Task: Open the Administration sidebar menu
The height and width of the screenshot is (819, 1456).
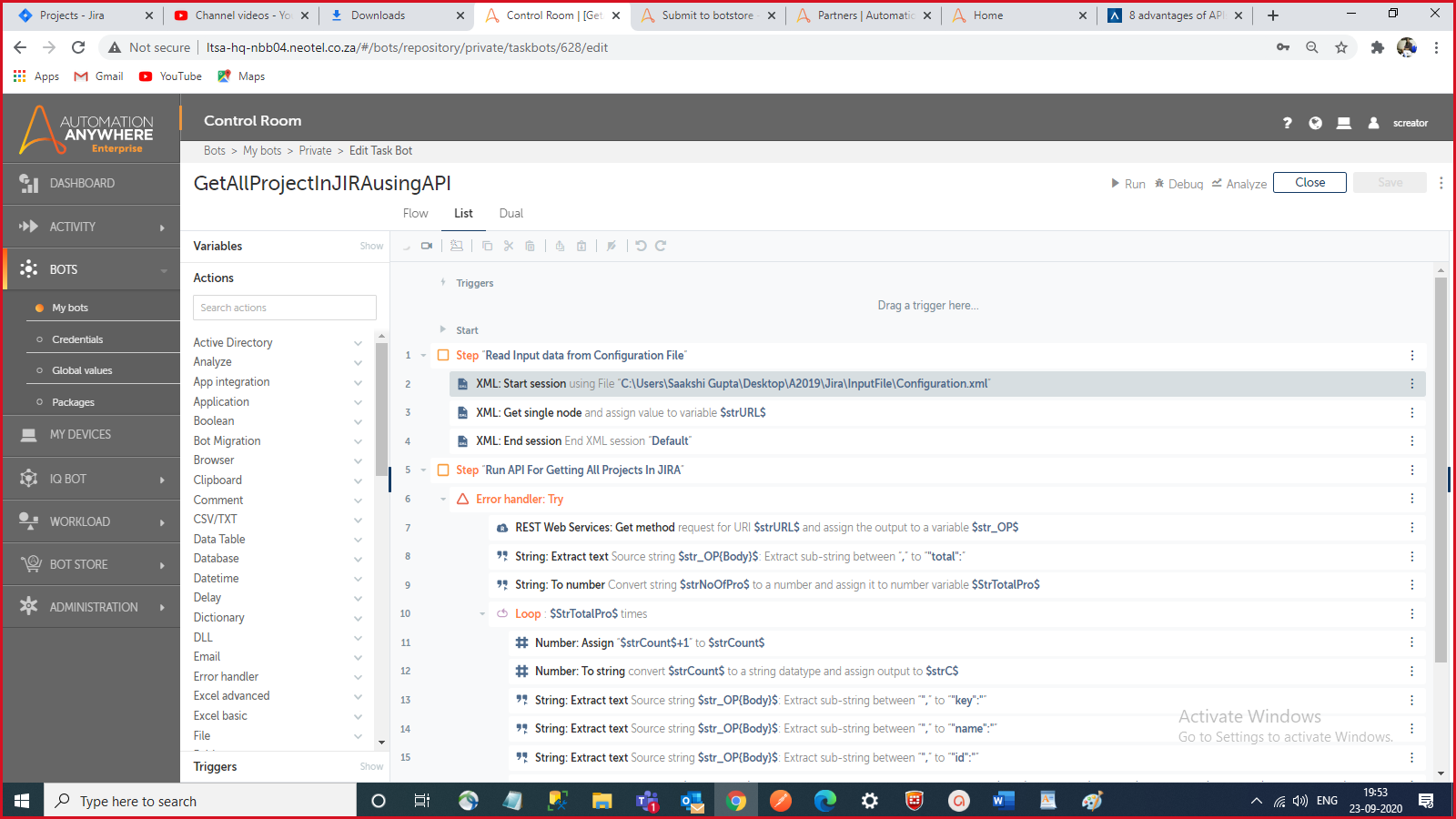Action: coord(91,607)
